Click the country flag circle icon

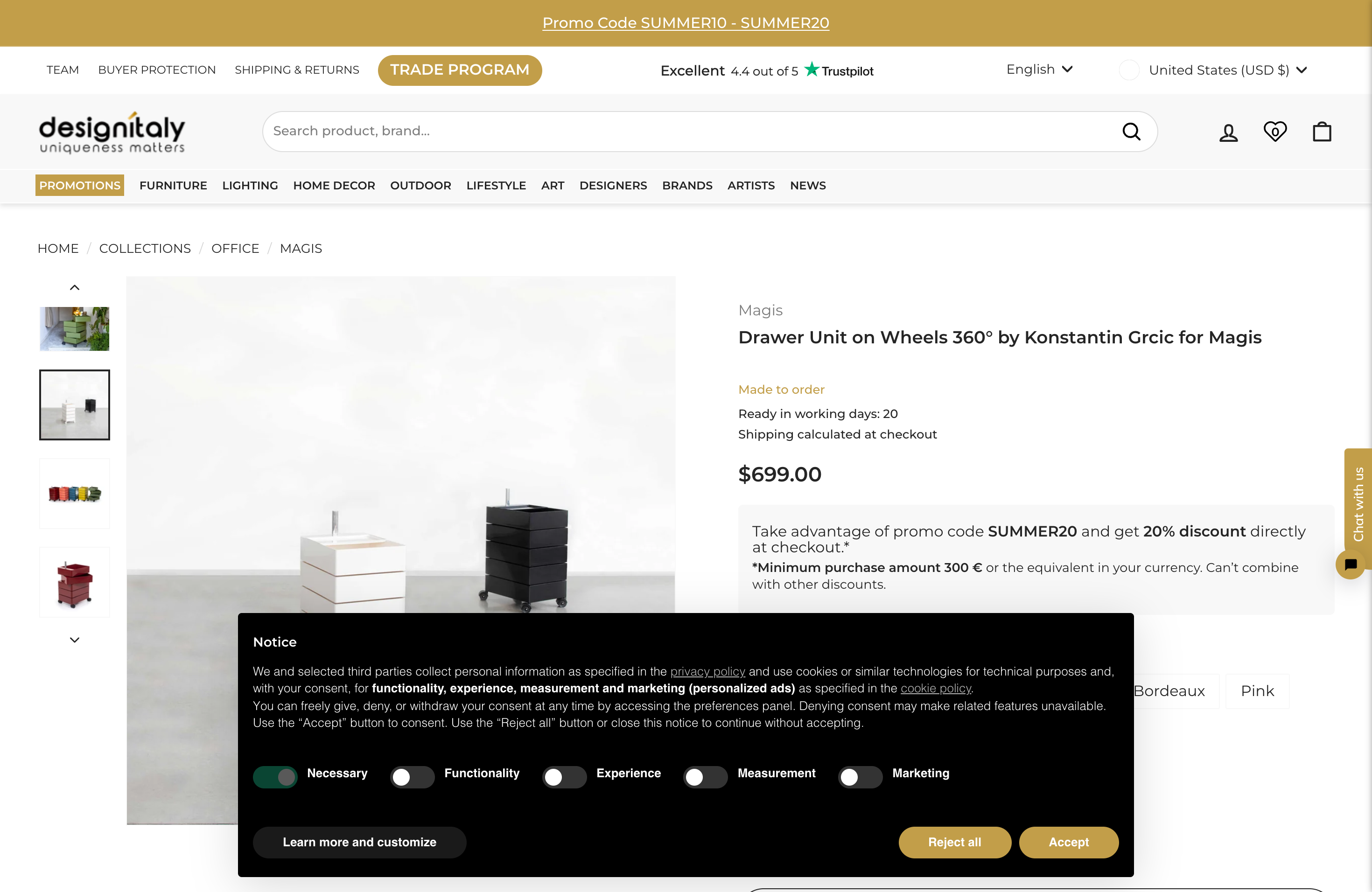1129,70
